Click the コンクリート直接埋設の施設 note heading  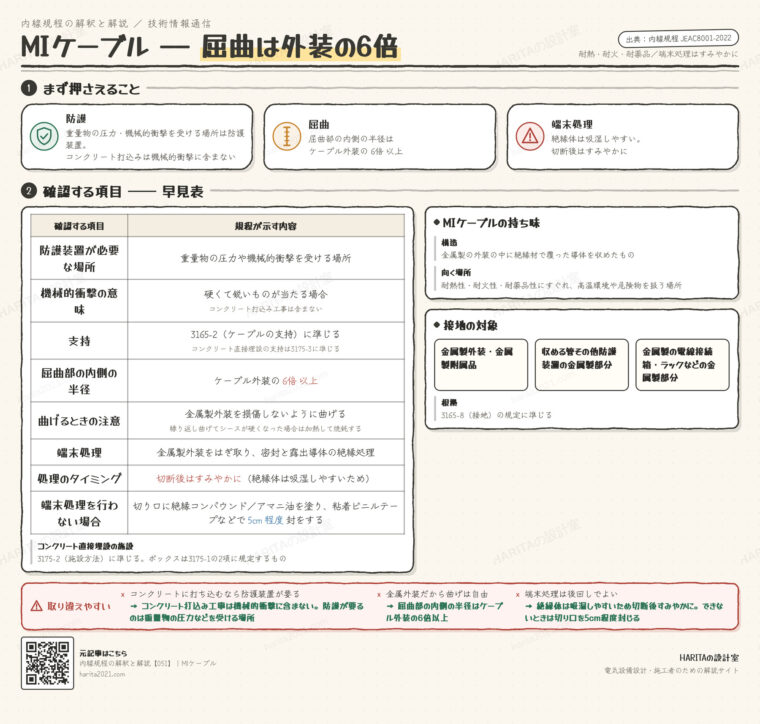coord(85,546)
